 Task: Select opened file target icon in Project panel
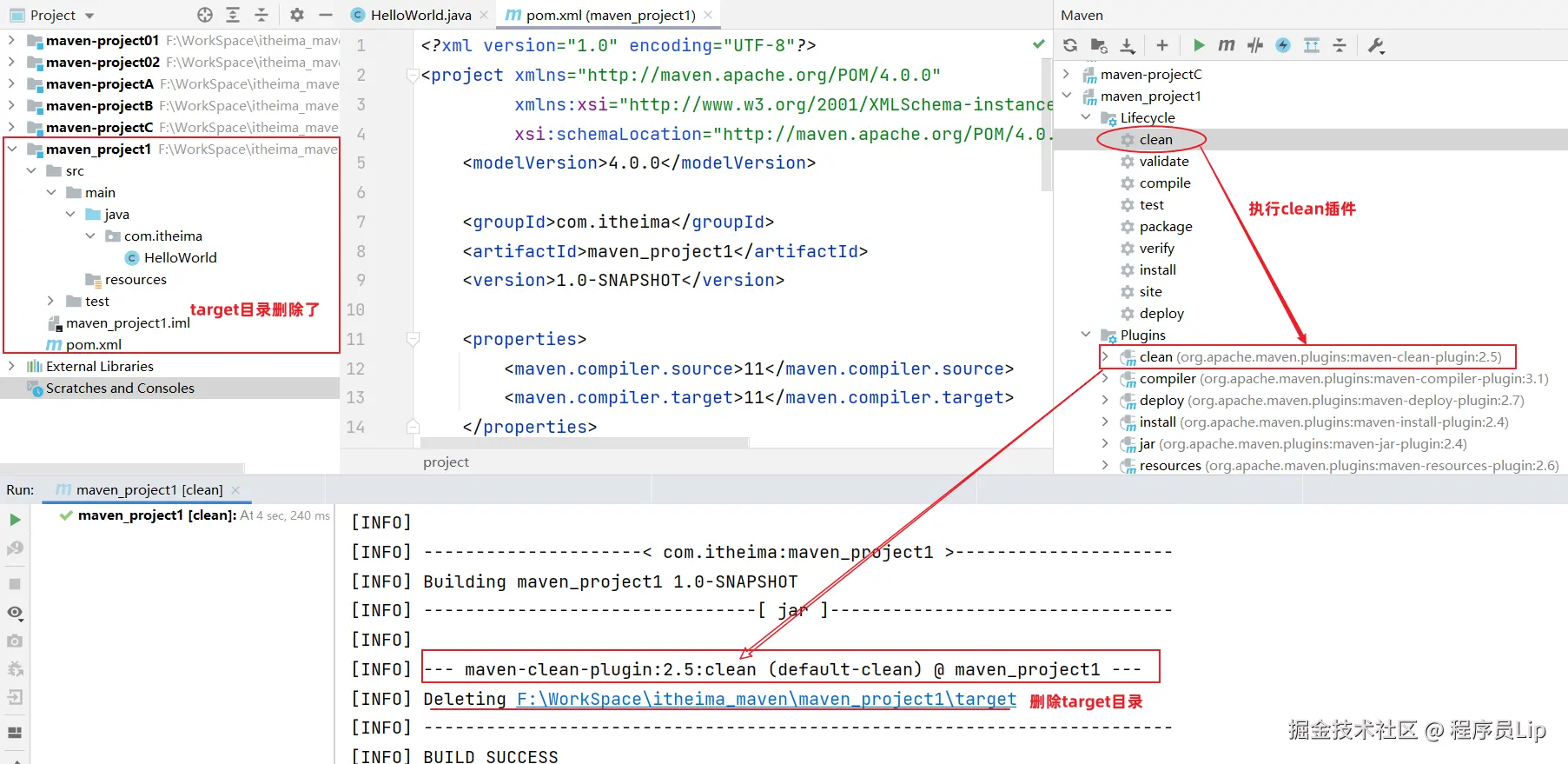tap(205, 15)
